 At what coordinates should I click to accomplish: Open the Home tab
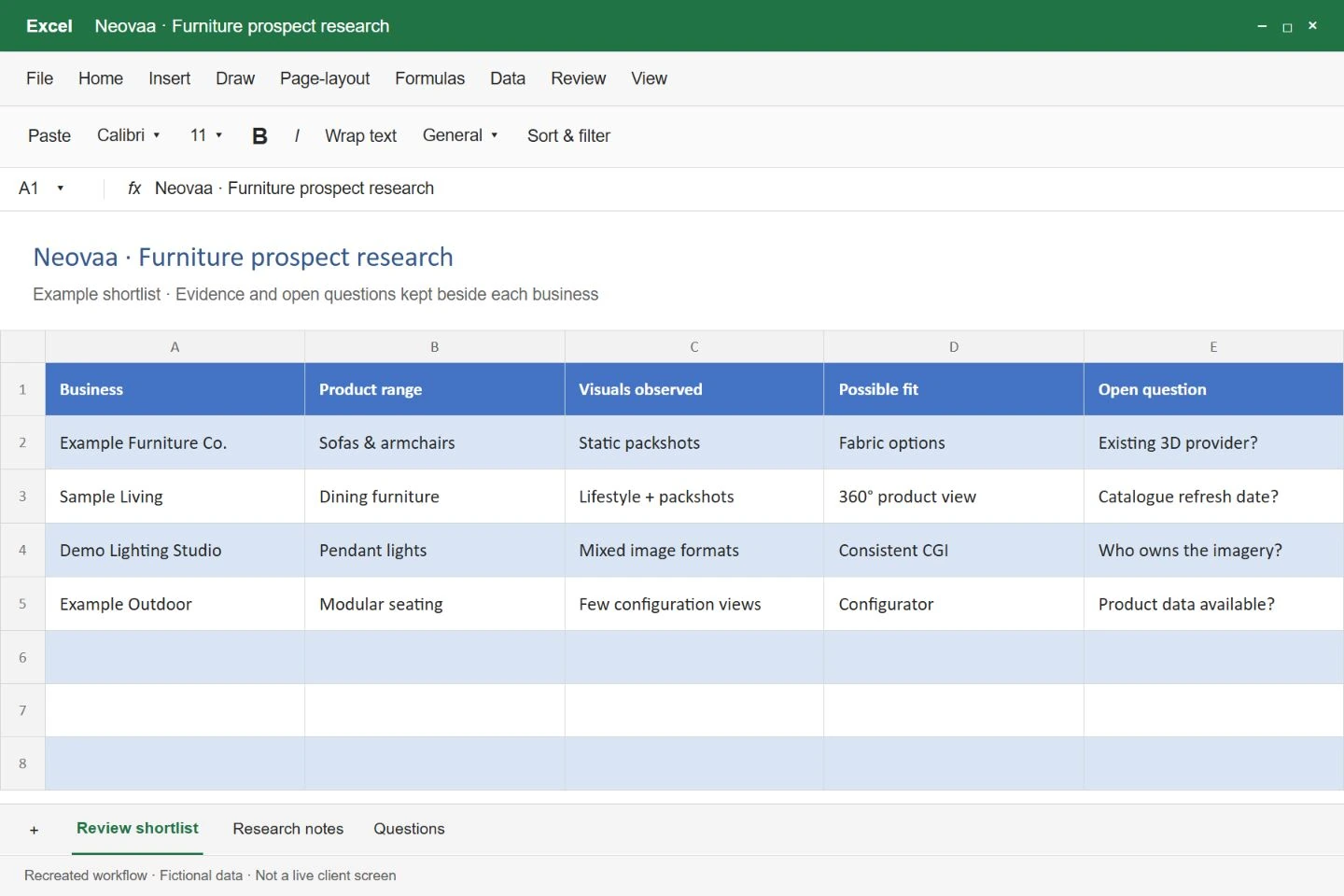(x=101, y=78)
